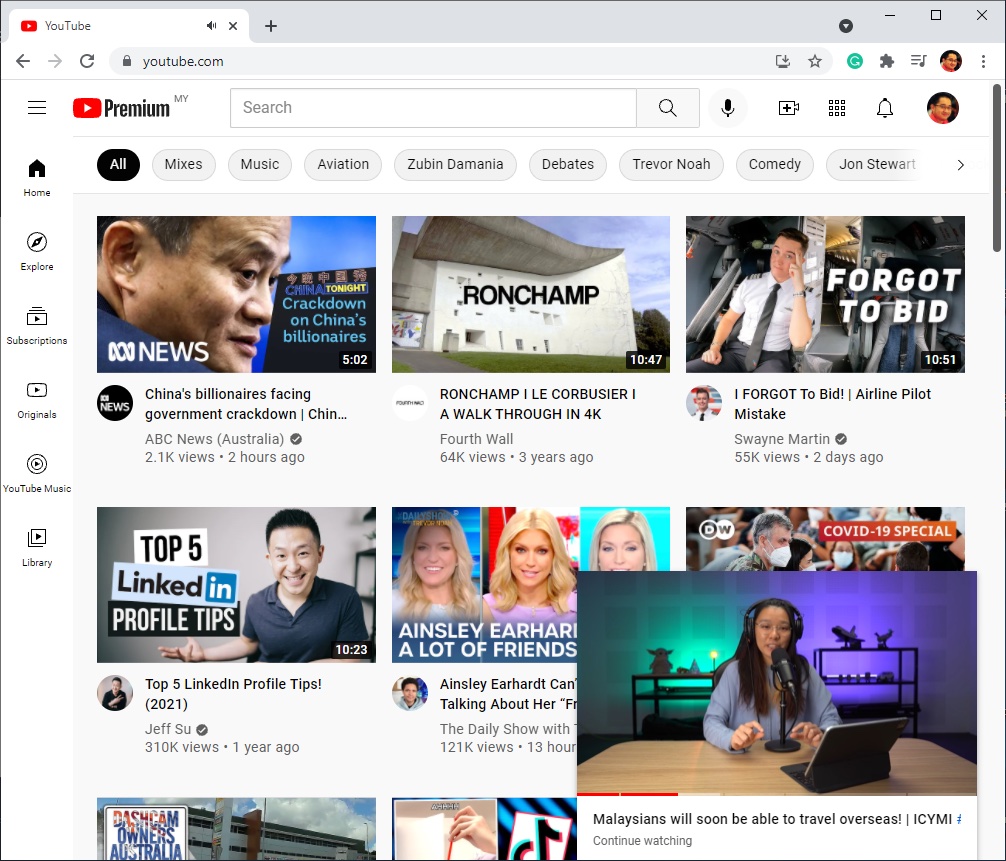This screenshot has width=1006, height=861.
Task: Open the YouTube apps grid icon
Action: [x=837, y=108]
